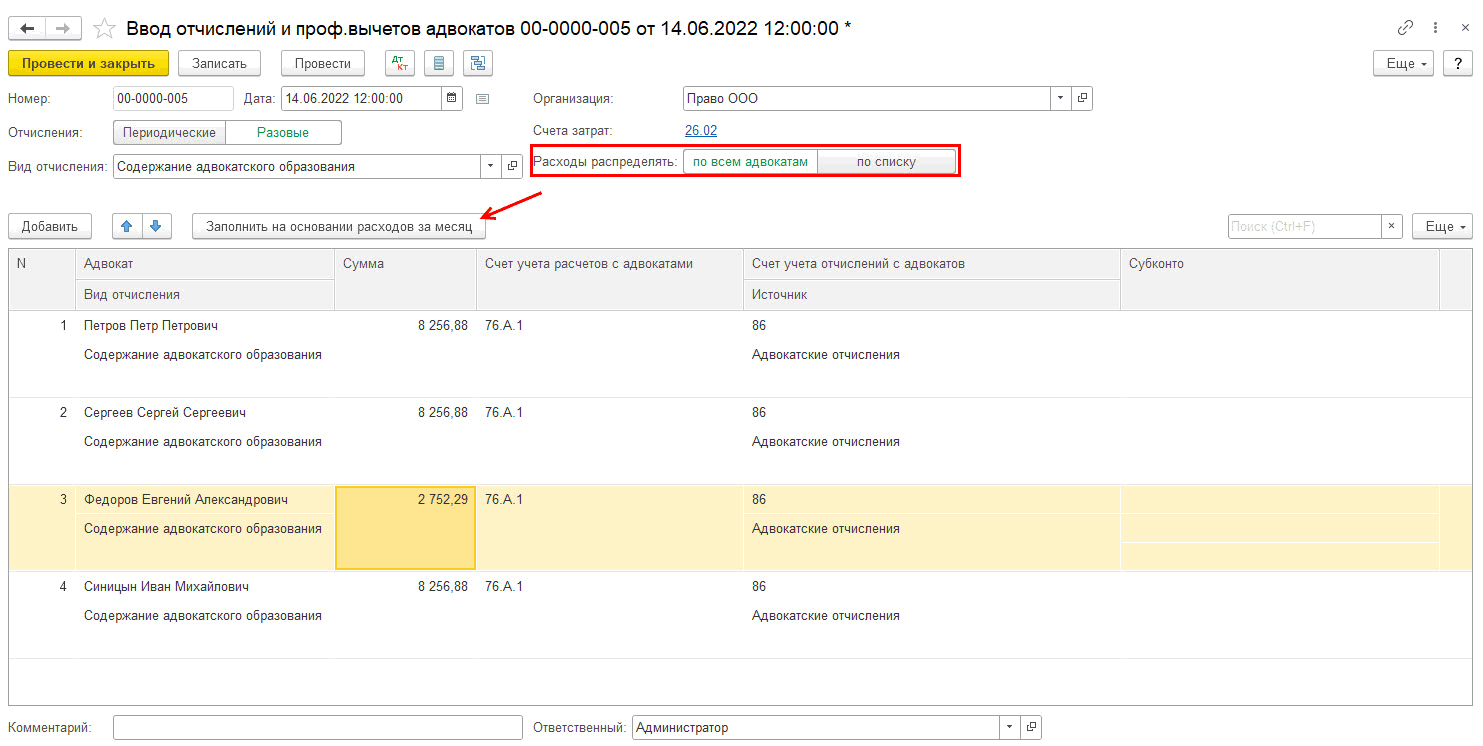
Task: Move row down with blue down arrow
Action: pos(155,226)
